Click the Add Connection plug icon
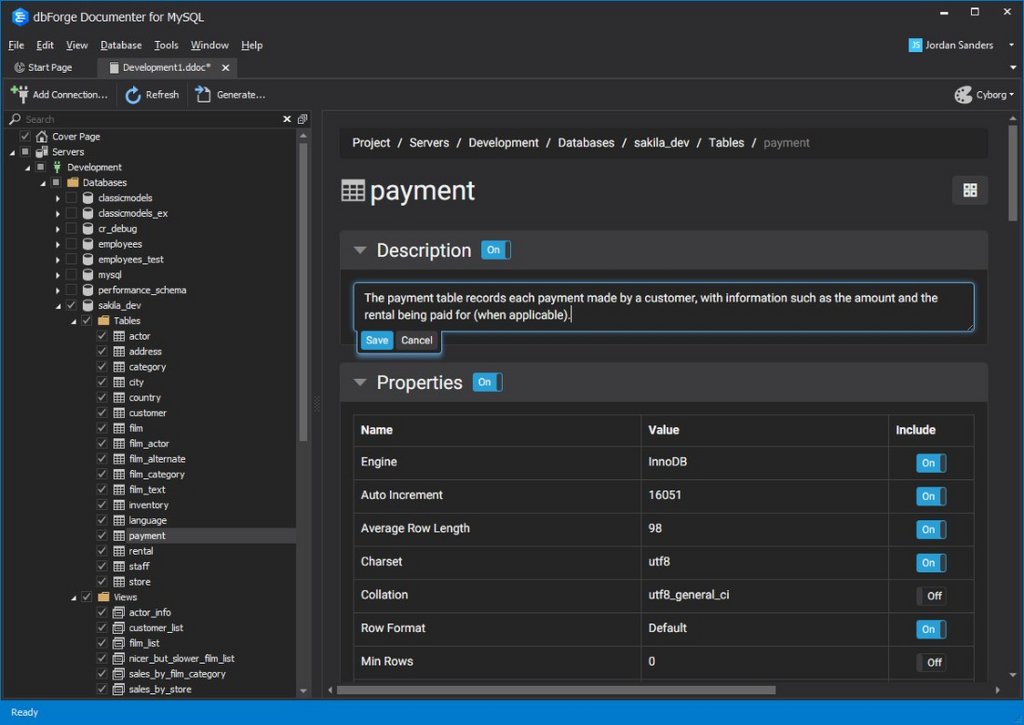 (20, 95)
